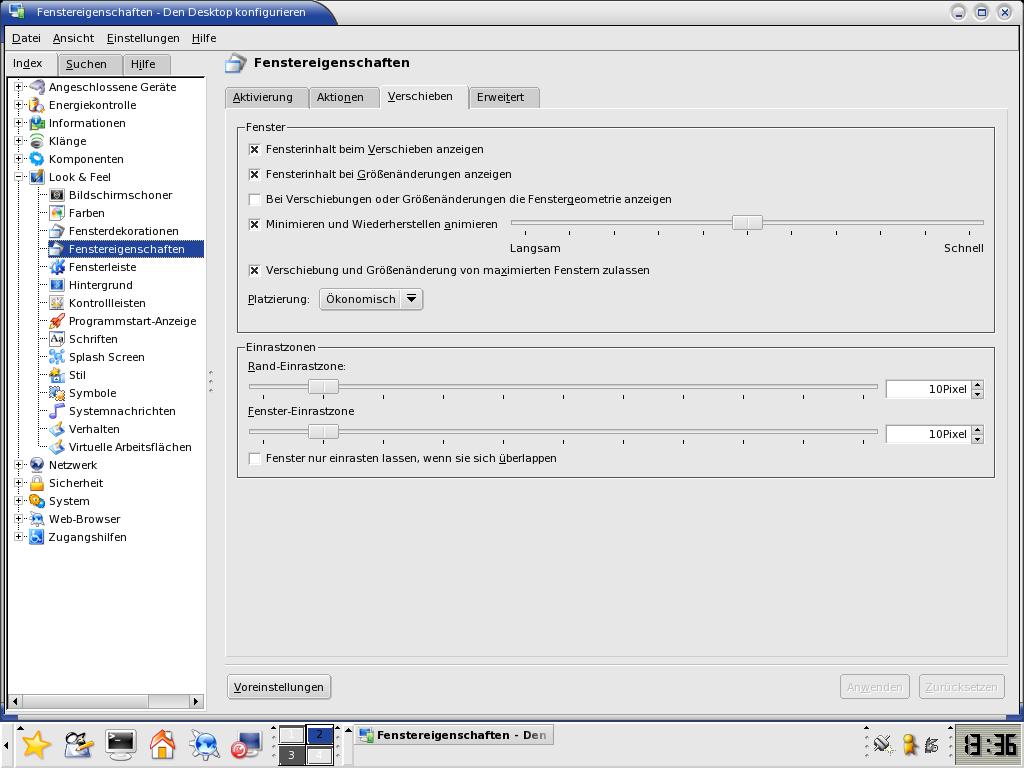The width and height of the screenshot is (1024, 768).
Task: Open the Einstellungen menu
Action: [143, 38]
